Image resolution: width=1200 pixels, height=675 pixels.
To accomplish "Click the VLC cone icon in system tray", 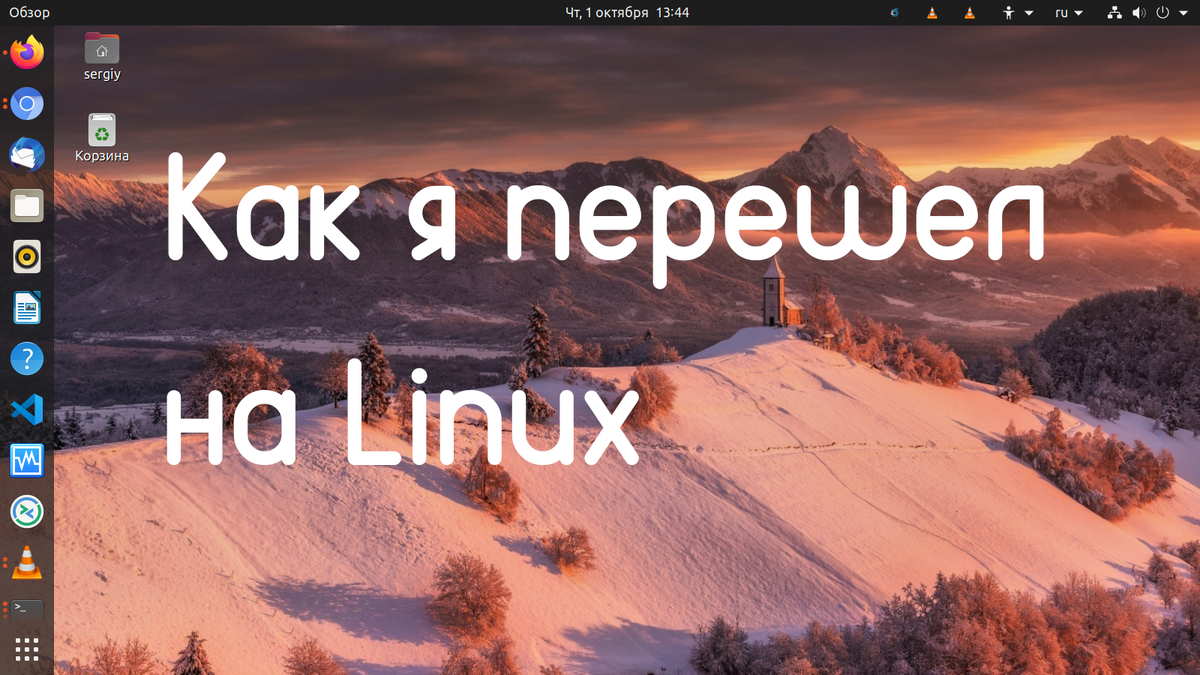I will tap(933, 13).
